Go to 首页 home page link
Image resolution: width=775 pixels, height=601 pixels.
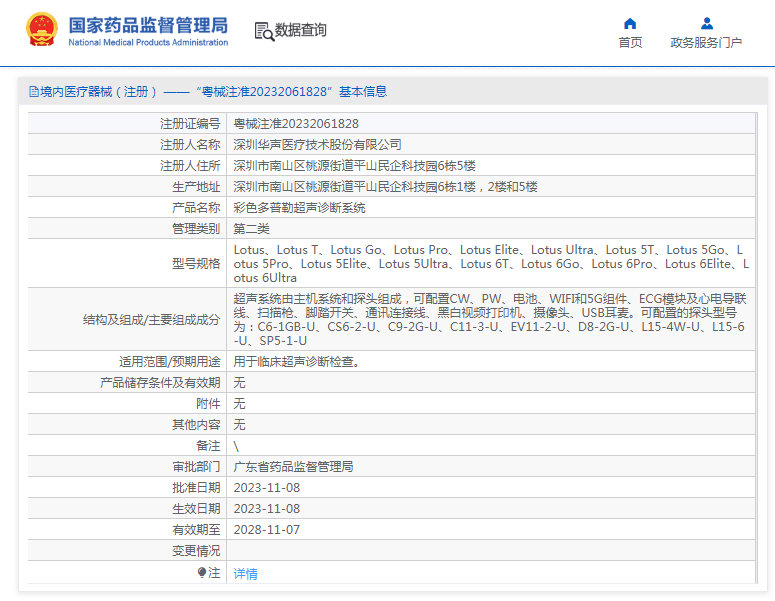coord(630,43)
